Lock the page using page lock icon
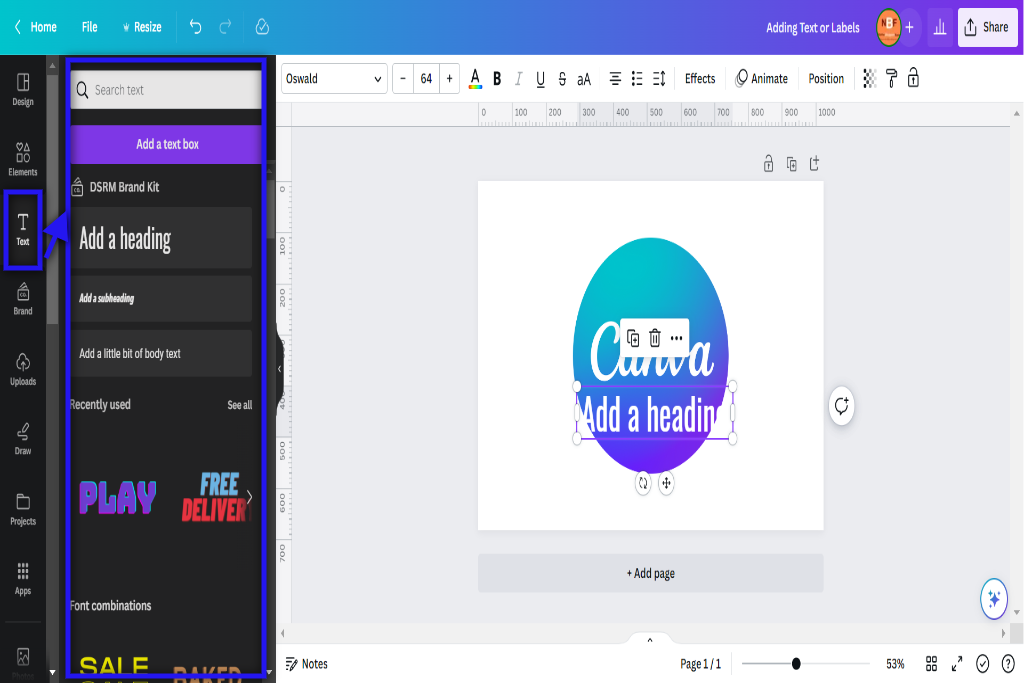The height and width of the screenshot is (683, 1024). click(x=768, y=163)
